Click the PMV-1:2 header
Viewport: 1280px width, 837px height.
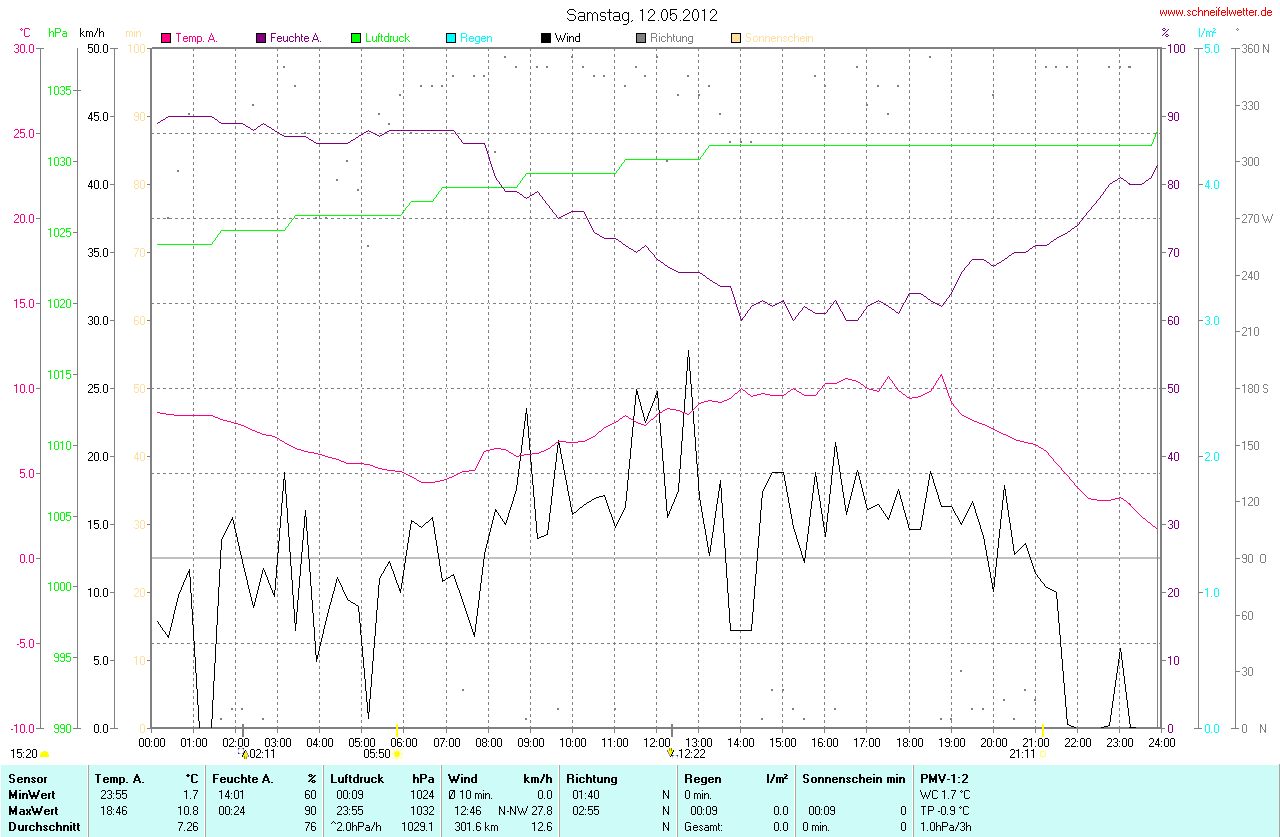click(x=943, y=778)
